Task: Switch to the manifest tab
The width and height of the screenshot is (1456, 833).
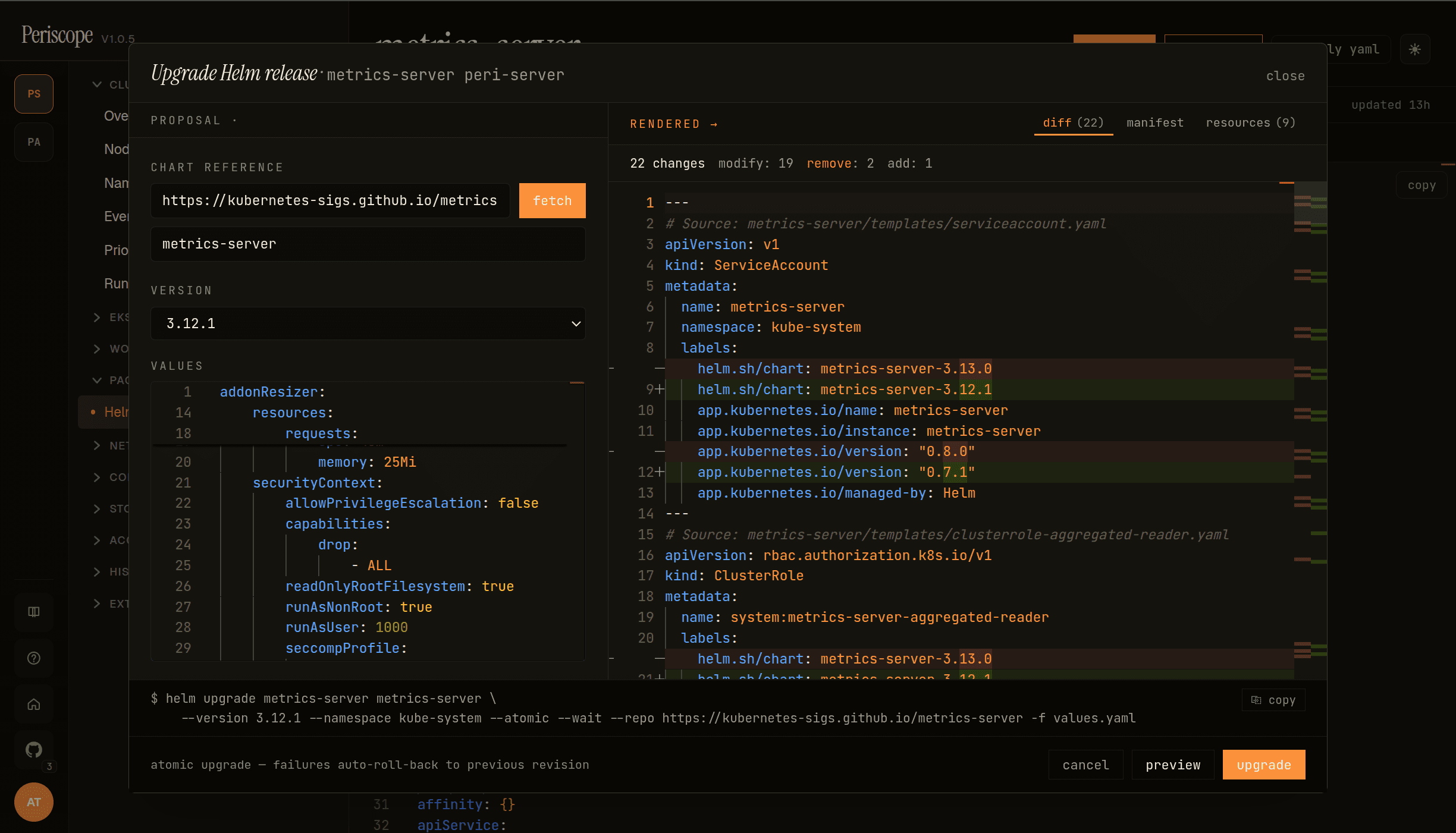Action: point(1155,123)
